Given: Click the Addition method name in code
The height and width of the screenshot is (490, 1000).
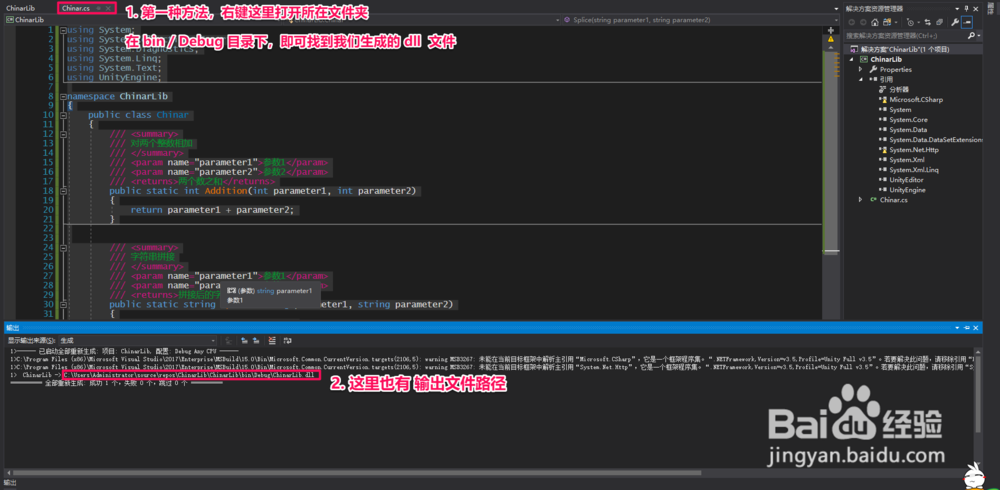Looking at the screenshot, I should point(225,191).
